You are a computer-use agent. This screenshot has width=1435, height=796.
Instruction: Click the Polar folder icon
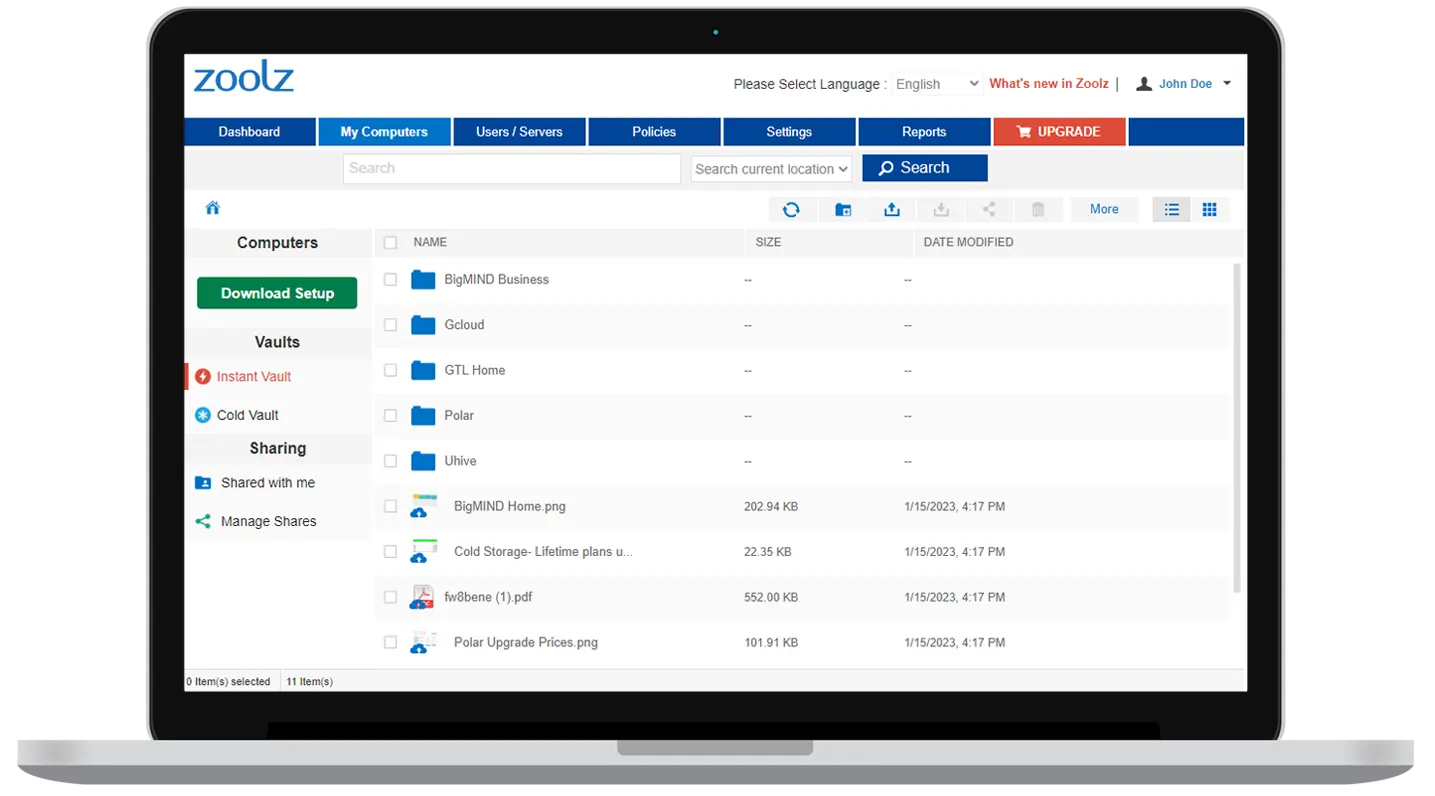tap(423, 416)
